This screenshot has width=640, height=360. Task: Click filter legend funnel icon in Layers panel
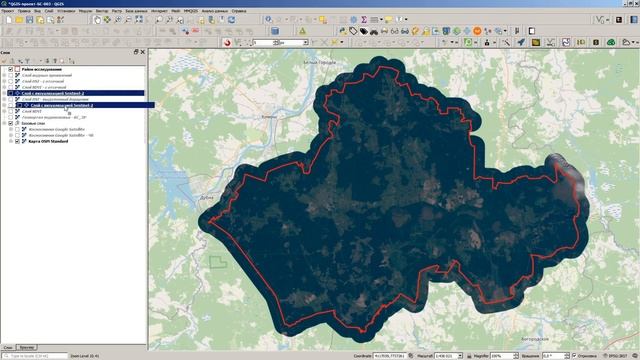tap(28, 61)
